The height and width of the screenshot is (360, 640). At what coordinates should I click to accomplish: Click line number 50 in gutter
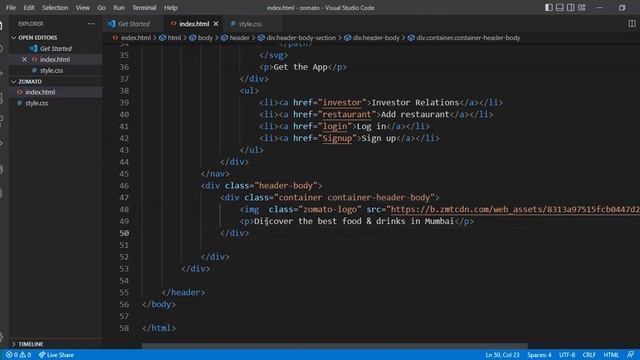[124, 233]
